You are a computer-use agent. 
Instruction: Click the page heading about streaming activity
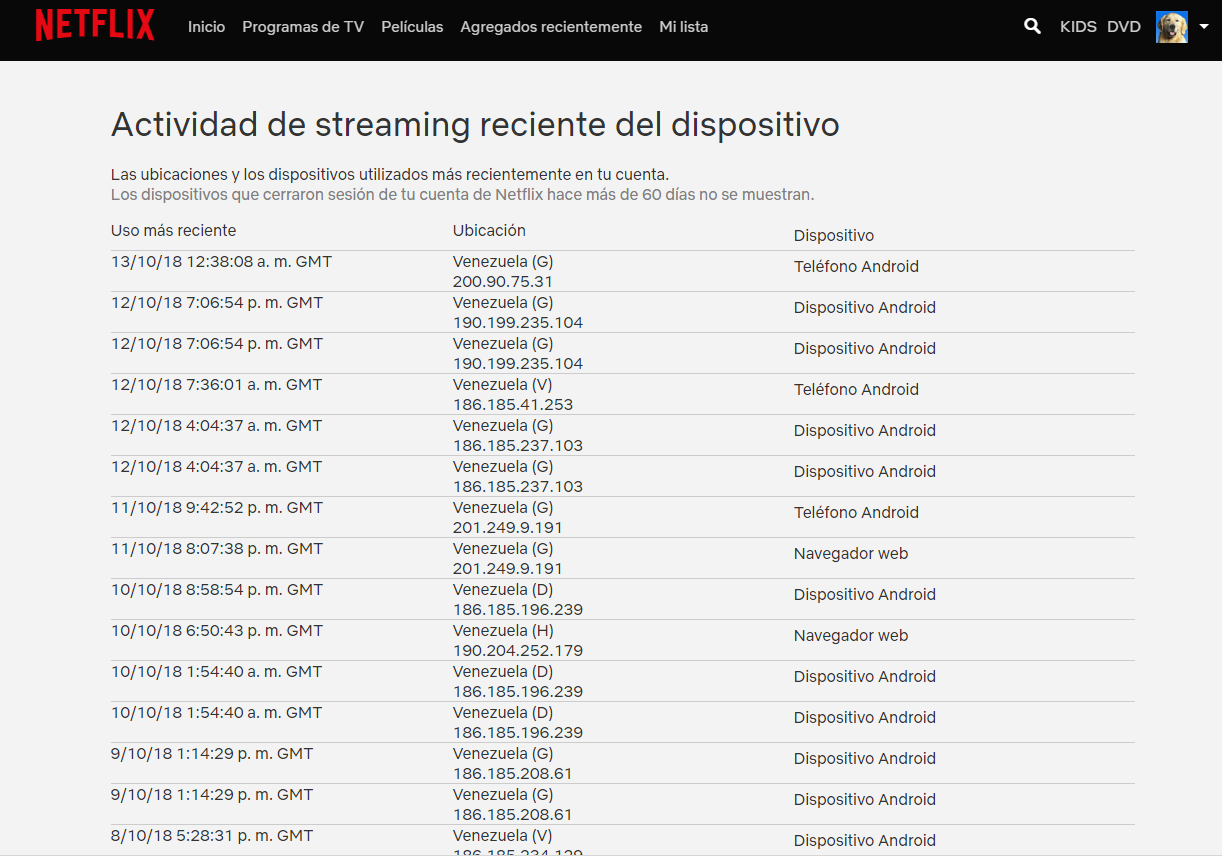pos(475,125)
